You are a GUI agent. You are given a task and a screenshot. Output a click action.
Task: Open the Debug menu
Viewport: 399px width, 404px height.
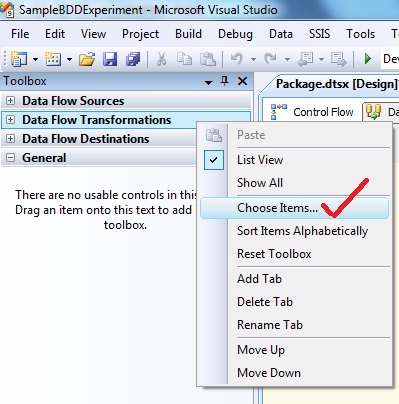tap(235, 34)
